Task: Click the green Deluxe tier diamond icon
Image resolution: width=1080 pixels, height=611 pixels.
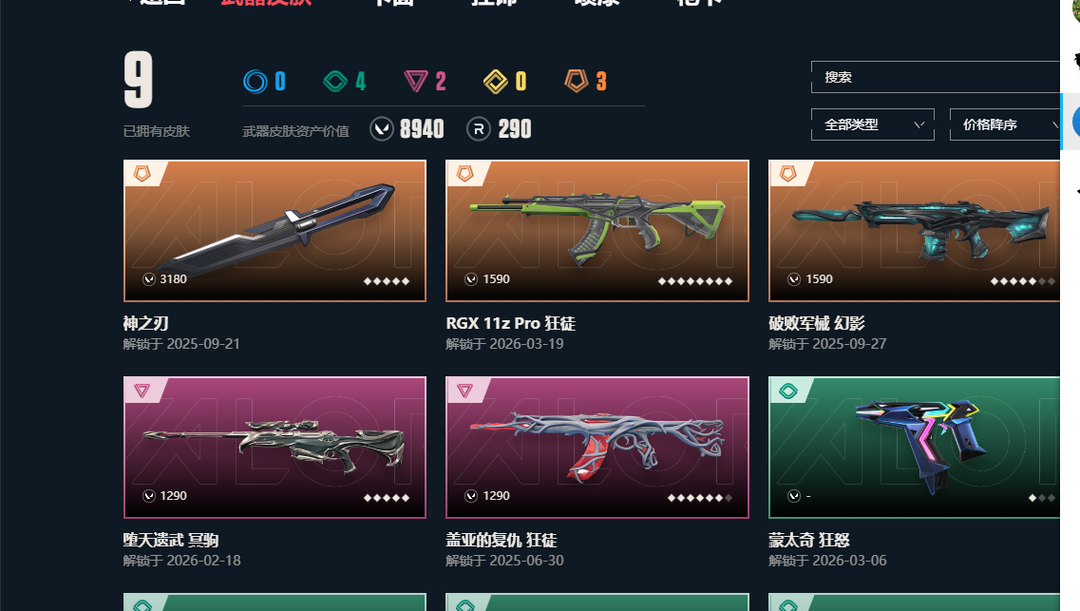Action: point(335,81)
